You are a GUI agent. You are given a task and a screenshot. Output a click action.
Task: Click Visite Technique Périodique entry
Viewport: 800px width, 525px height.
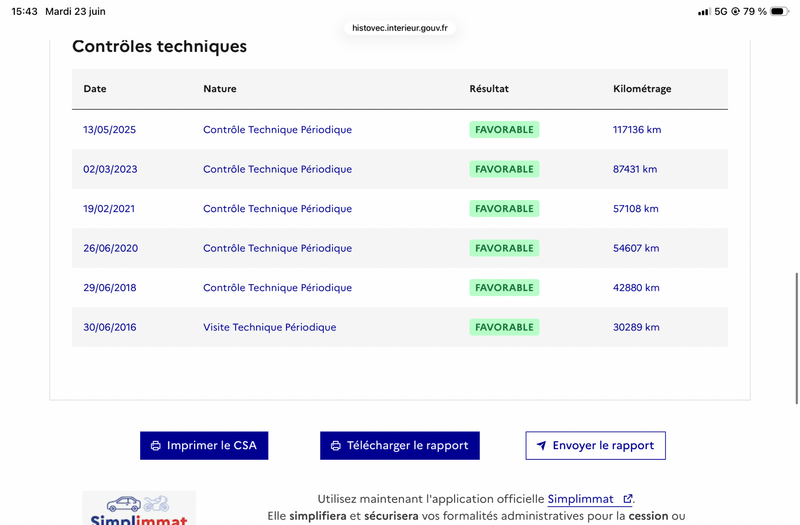click(x=269, y=327)
